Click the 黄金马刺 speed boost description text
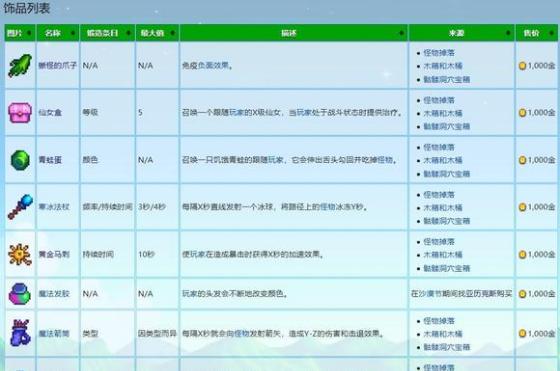The image size is (560, 371). [253, 254]
